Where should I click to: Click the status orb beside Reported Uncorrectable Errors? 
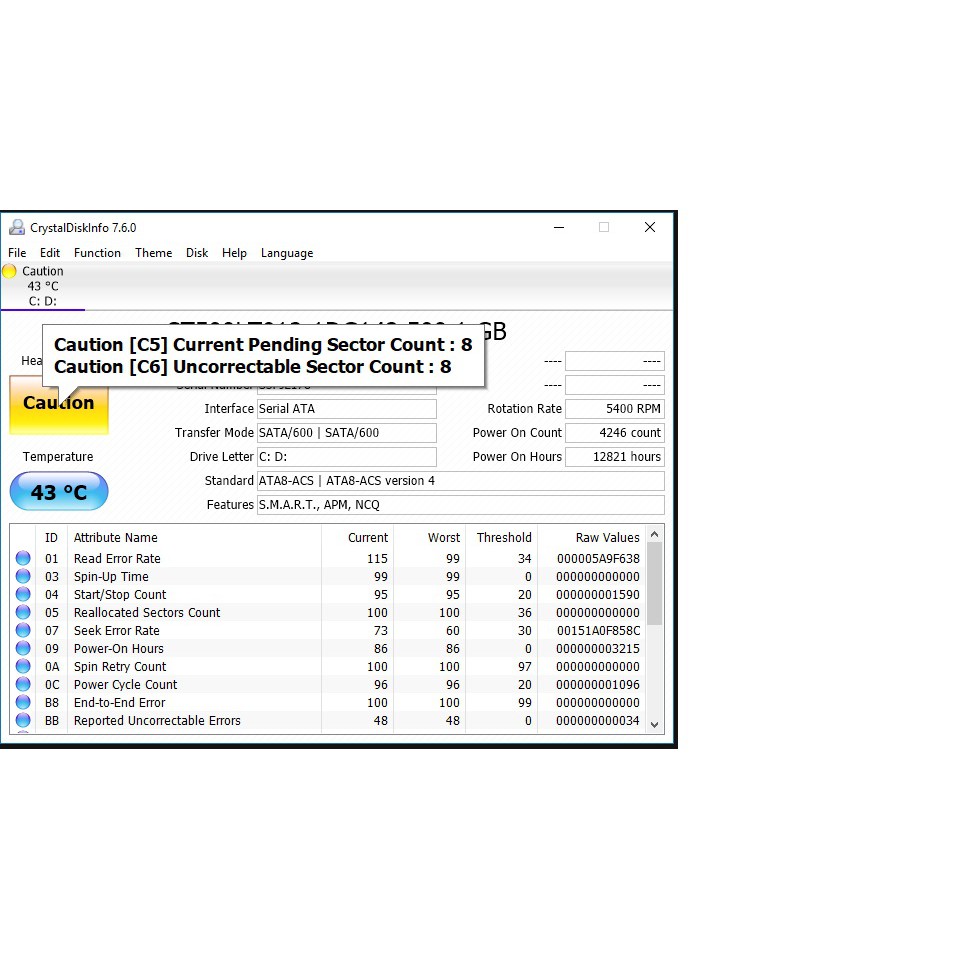[x=23, y=721]
